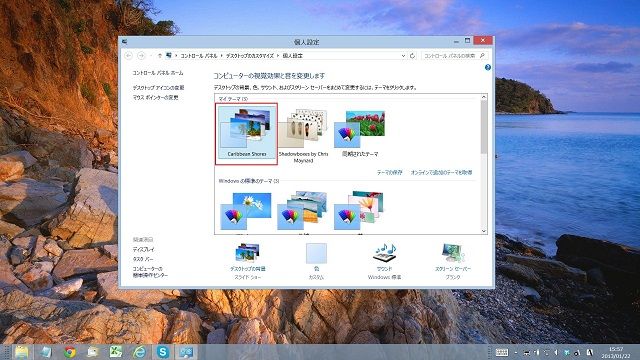Open the custom window color swatch
Image resolution: width=640 pixels, height=360 pixels.
(316, 253)
